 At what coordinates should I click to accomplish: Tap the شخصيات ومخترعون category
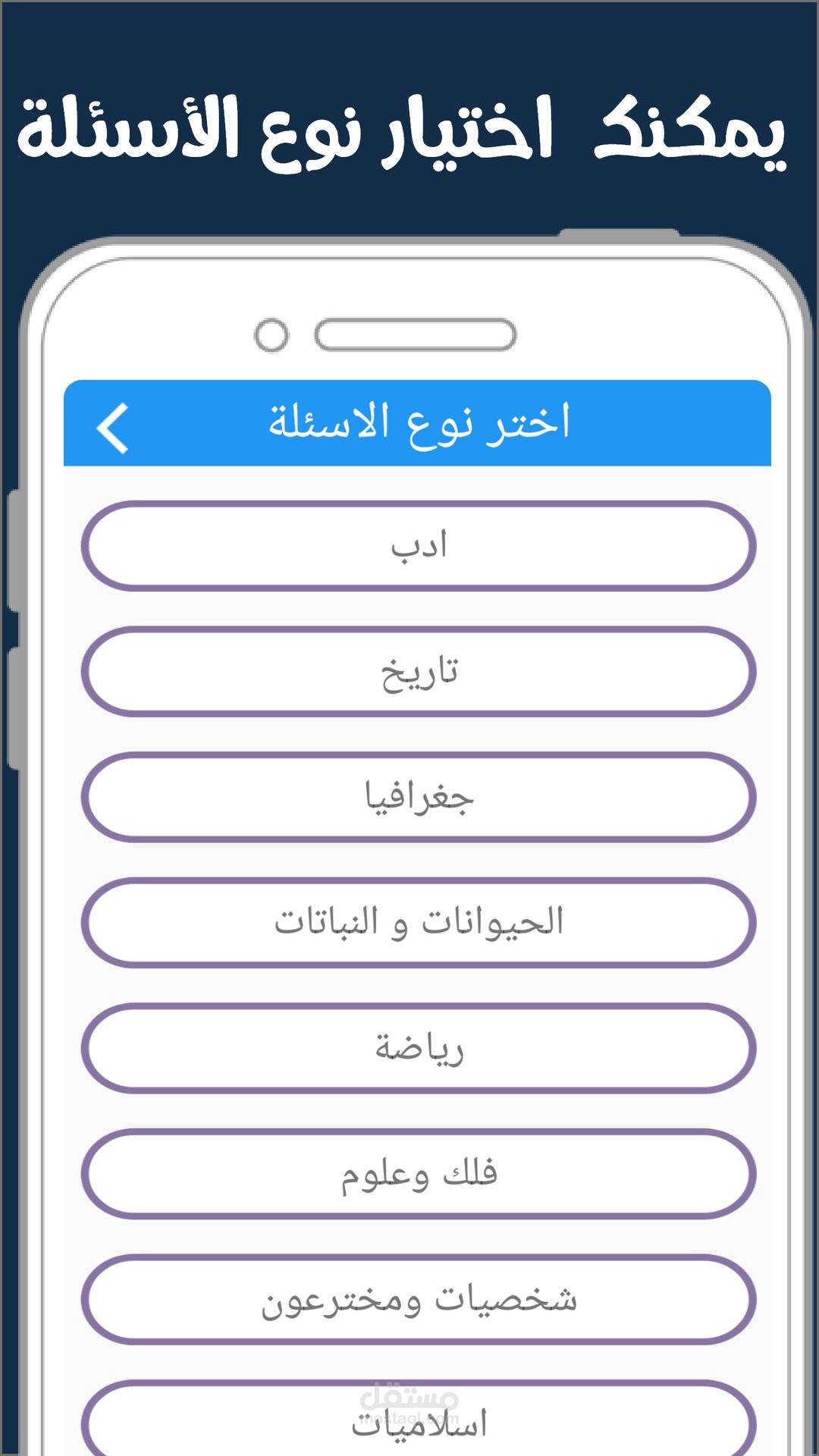click(x=419, y=1300)
